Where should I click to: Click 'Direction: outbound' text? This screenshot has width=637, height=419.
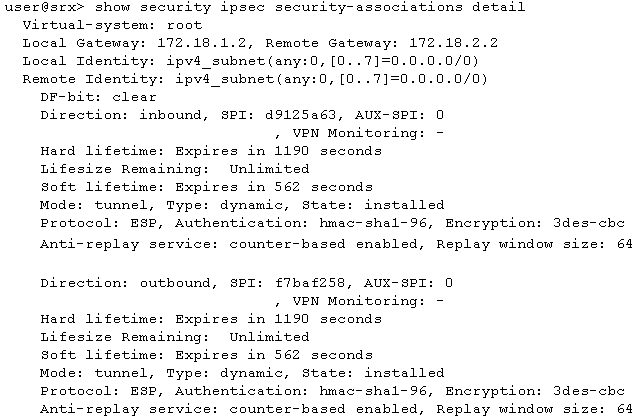click(x=125, y=283)
